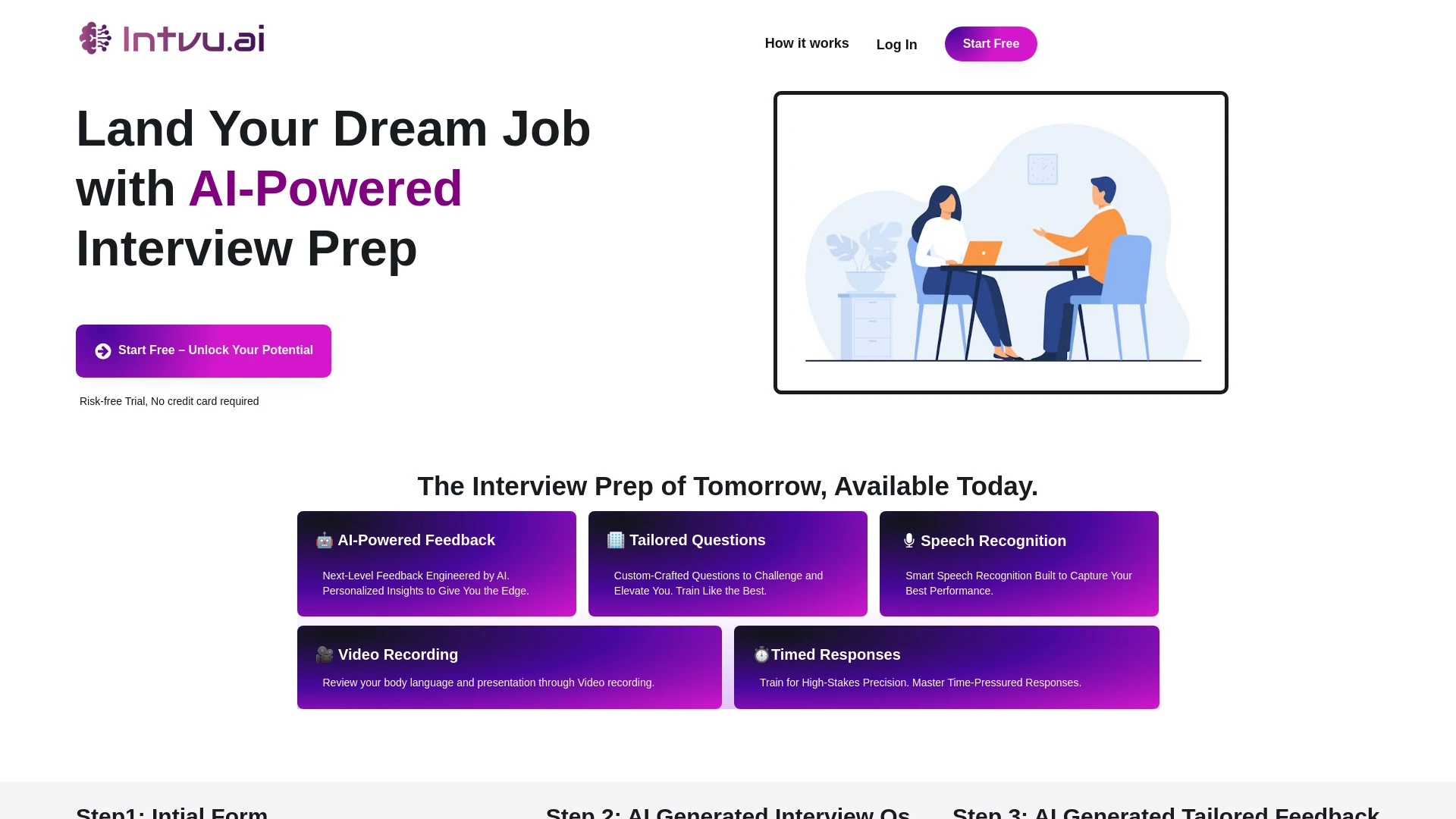Click Start Free Unlock Your Potential button
Screen dimensions: 1456x819
click(203, 350)
